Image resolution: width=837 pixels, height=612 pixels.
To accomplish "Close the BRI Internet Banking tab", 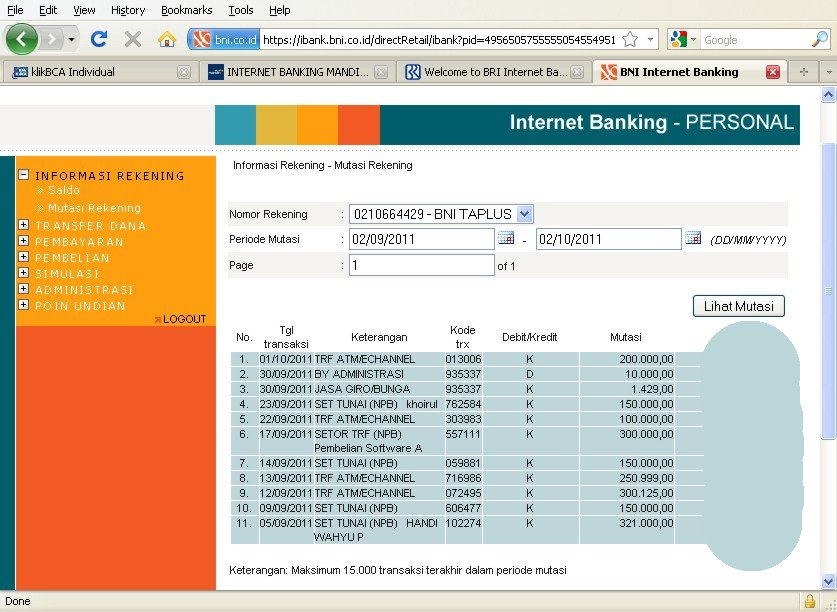I will click(x=577, y=72).
